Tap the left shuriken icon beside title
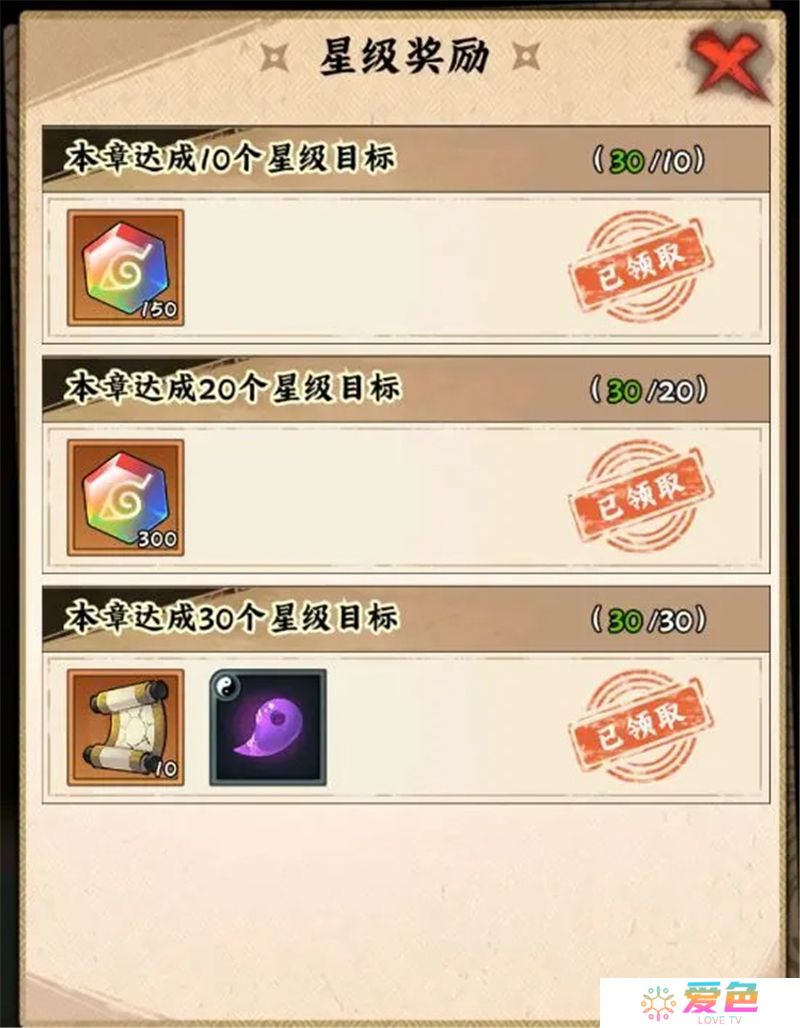Viewport: 800px width, 1028px height. point(274,56)
